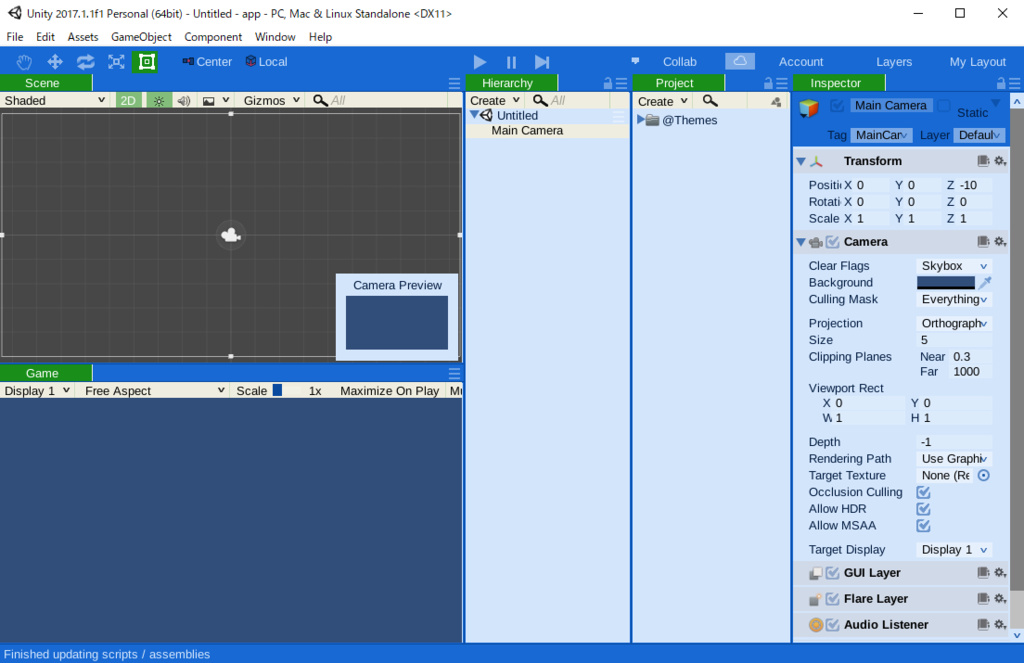Click the Main Camera gameobject cube icon
Screen dimensions: 1024x663
[809, 108]
